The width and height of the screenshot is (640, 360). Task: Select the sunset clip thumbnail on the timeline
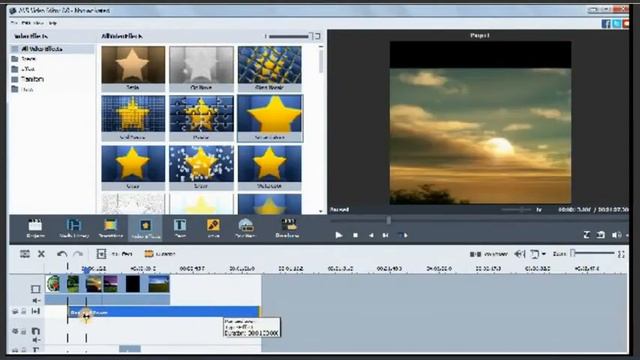[94, 284]
